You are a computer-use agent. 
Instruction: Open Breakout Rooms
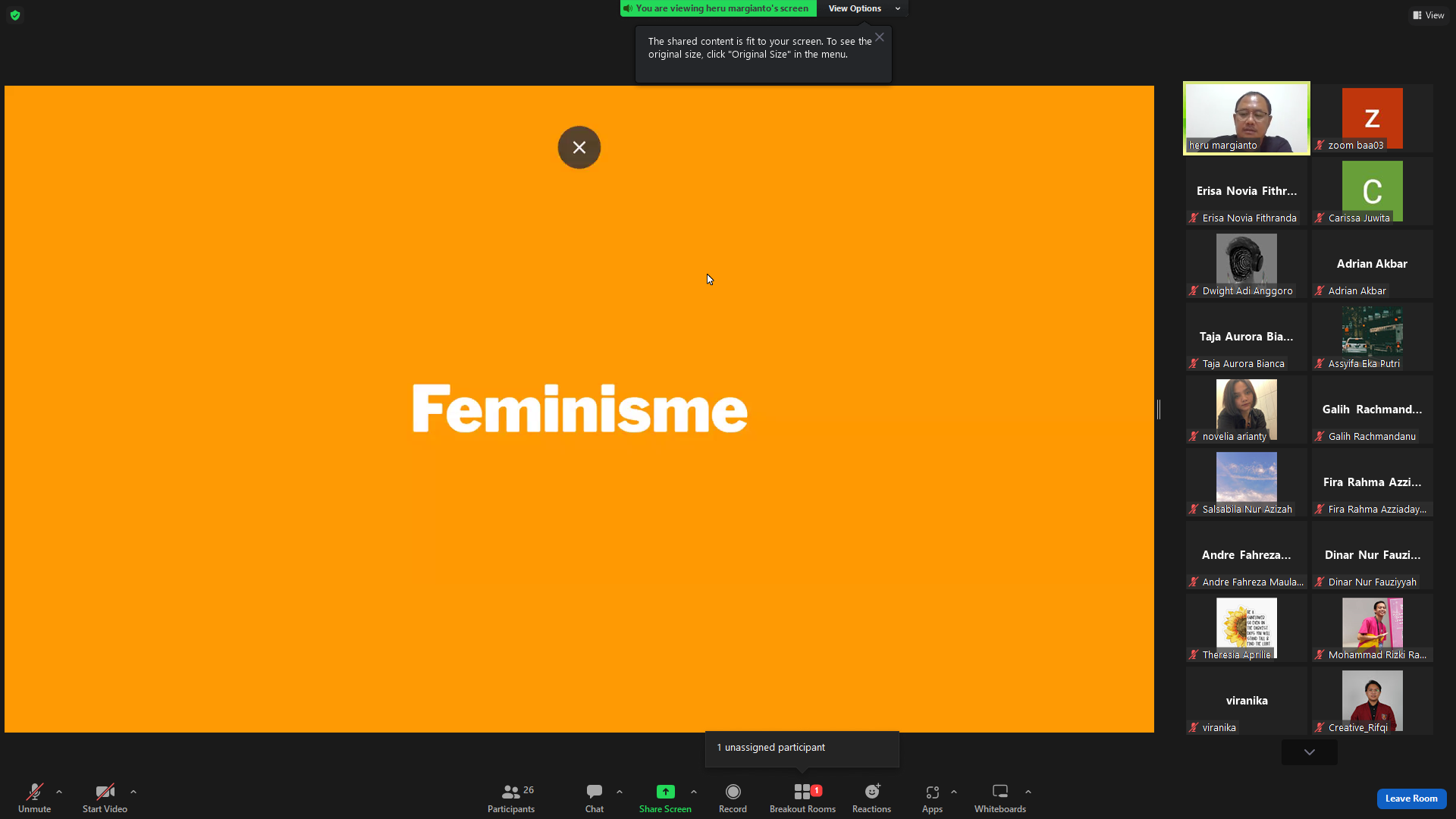tap(802, 799)
